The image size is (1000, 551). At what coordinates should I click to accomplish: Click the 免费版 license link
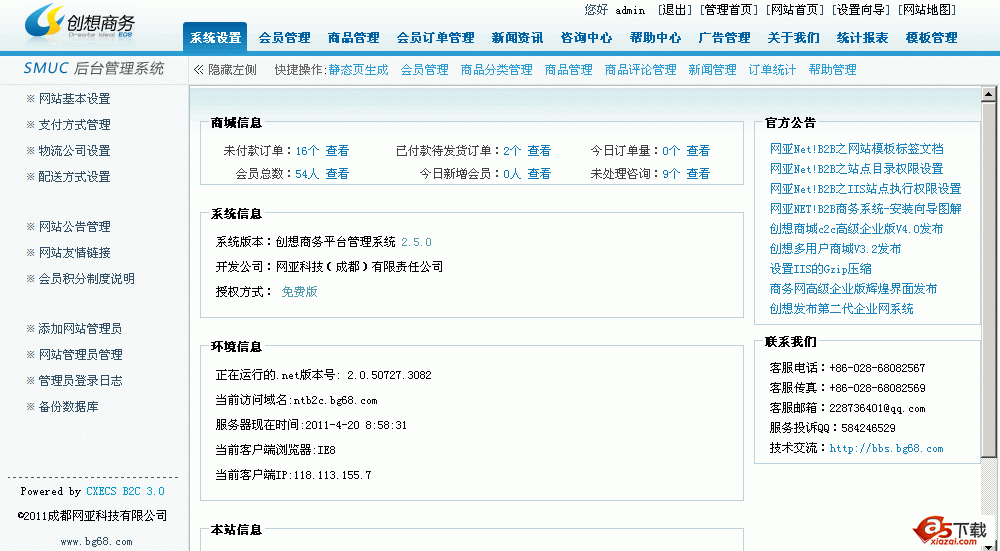300,292
